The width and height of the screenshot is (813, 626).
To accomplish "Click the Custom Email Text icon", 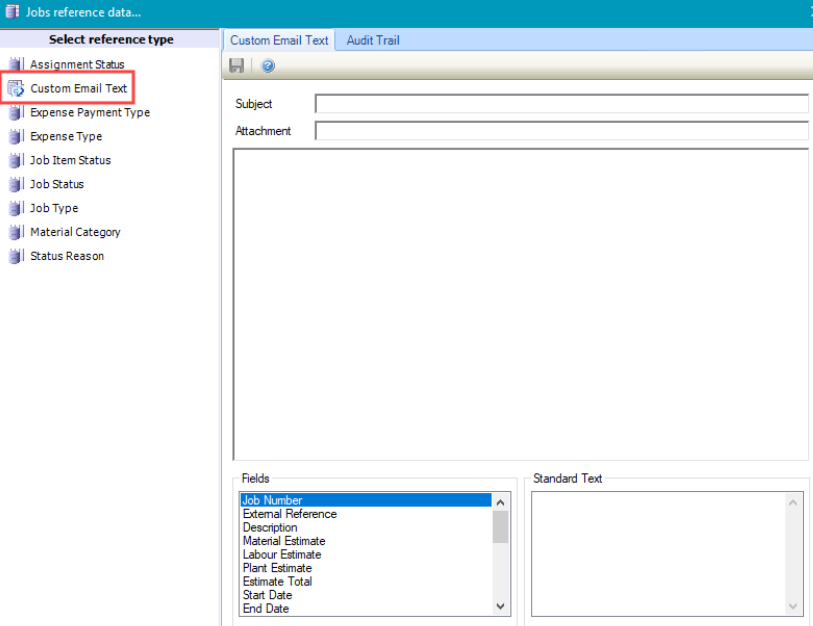I will (x=16, y=89).
